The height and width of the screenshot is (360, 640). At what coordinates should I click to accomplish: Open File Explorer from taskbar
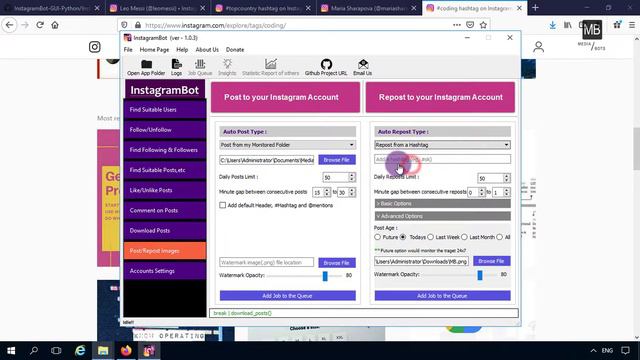(103, 351)
